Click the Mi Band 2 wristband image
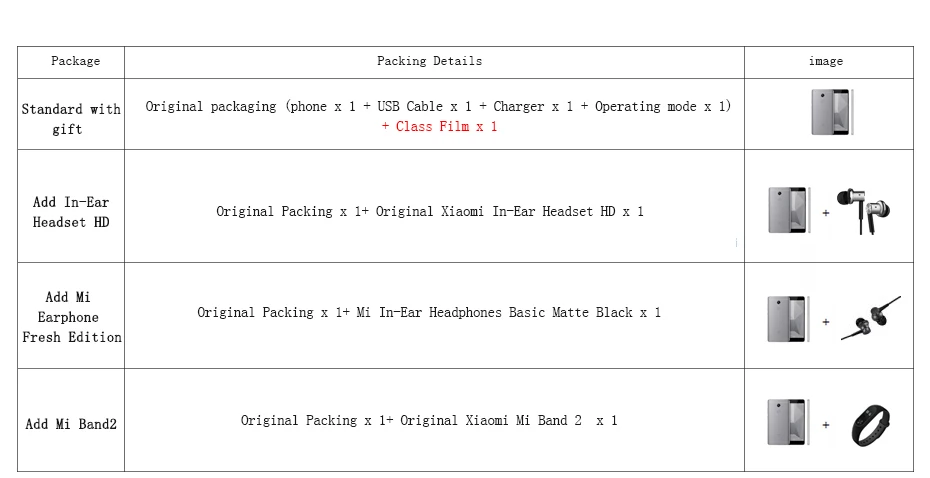This screenshot has width=930, height=478. click(871, 425)
